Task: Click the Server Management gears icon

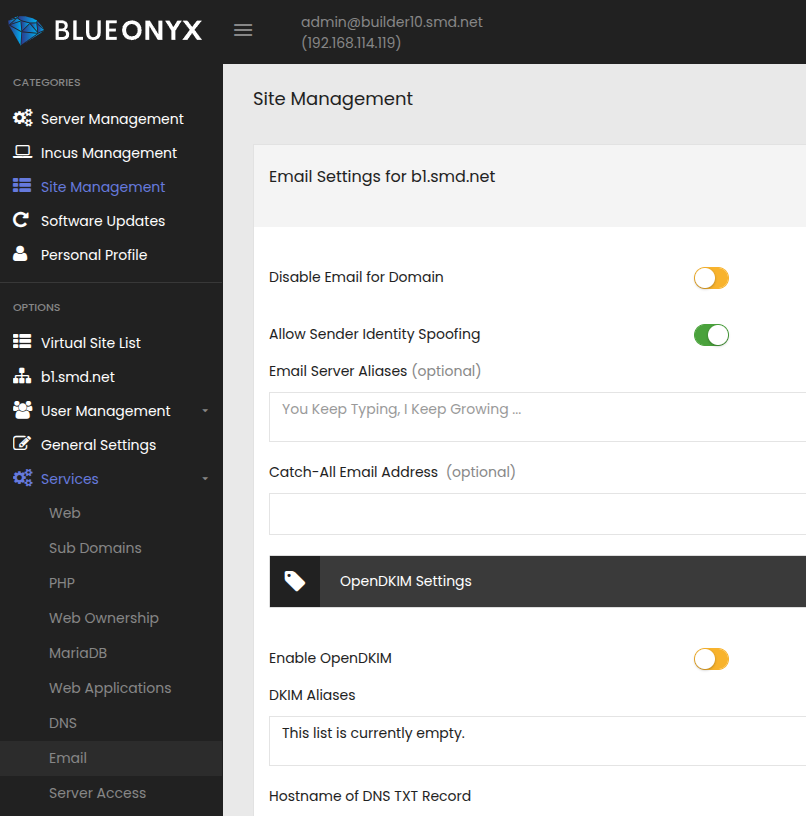Action: [22, 119]
